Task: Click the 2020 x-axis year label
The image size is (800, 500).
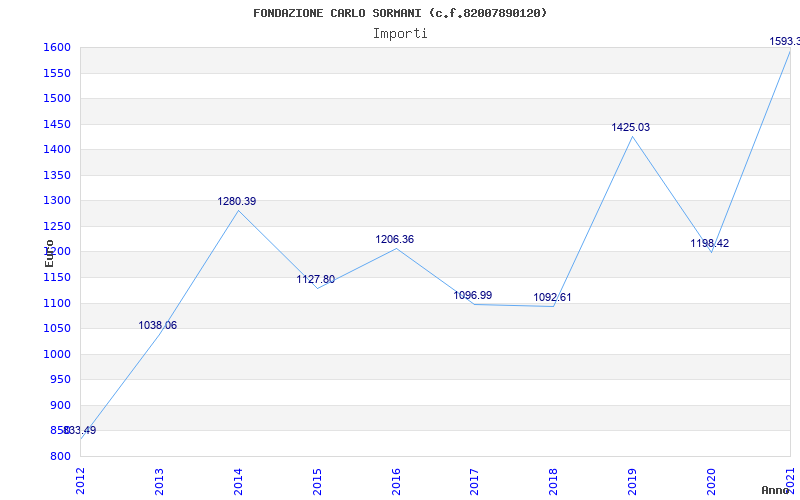Action: [711, 481]
